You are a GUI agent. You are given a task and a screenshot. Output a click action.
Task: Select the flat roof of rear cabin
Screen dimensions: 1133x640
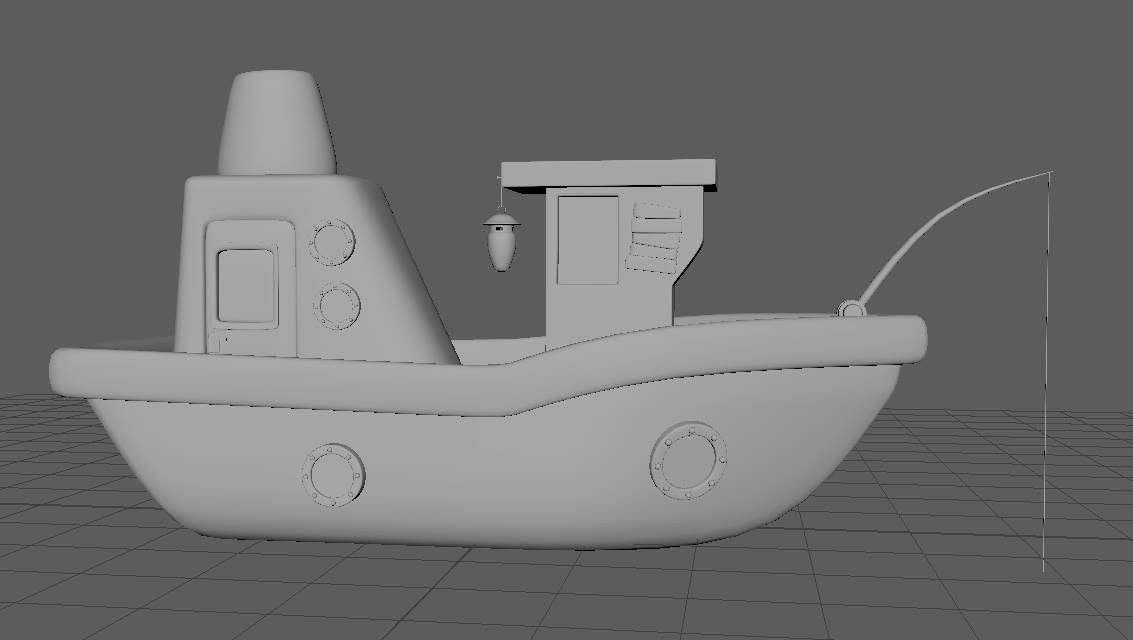click(x=608, y=174)
